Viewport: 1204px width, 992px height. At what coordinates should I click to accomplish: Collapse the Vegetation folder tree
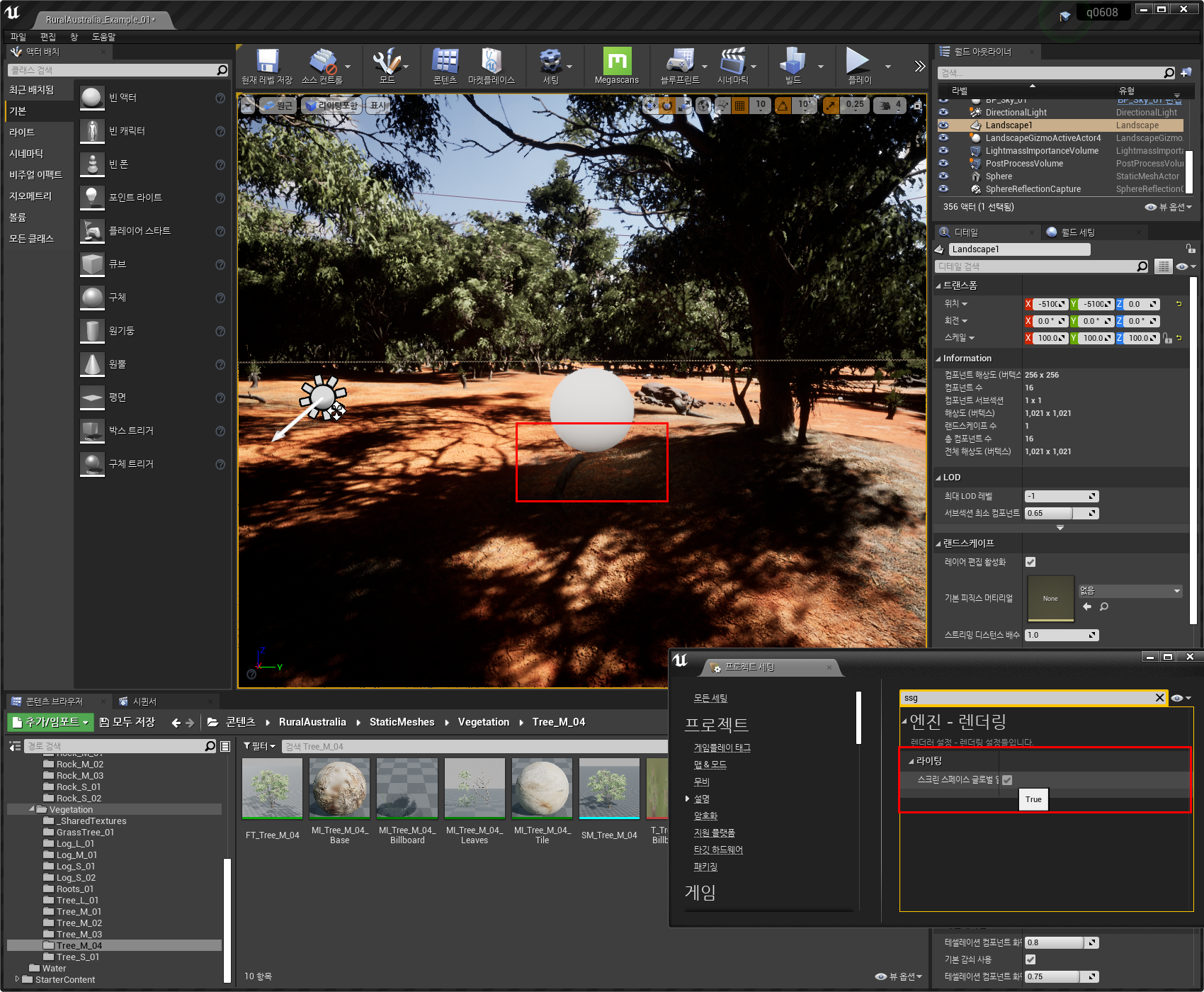(x=31, y=808)
